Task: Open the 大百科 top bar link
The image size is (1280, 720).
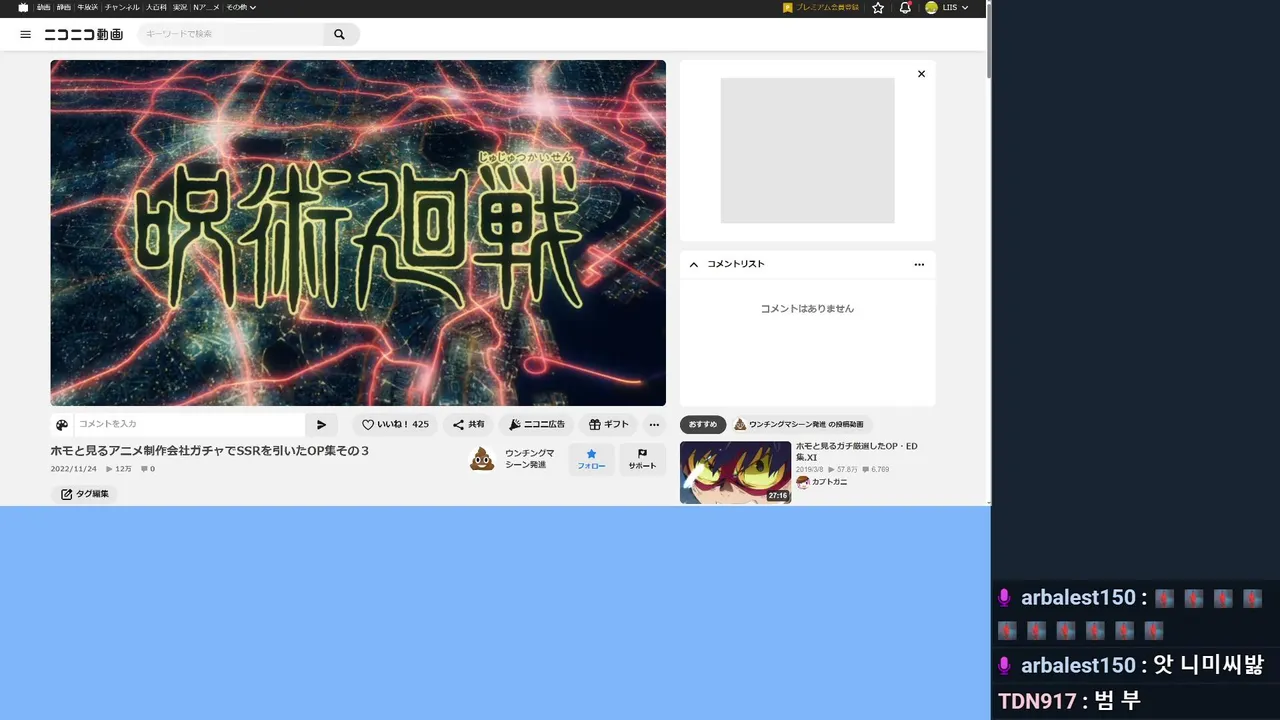Action: pyautogui.click(x=156, y=7)
